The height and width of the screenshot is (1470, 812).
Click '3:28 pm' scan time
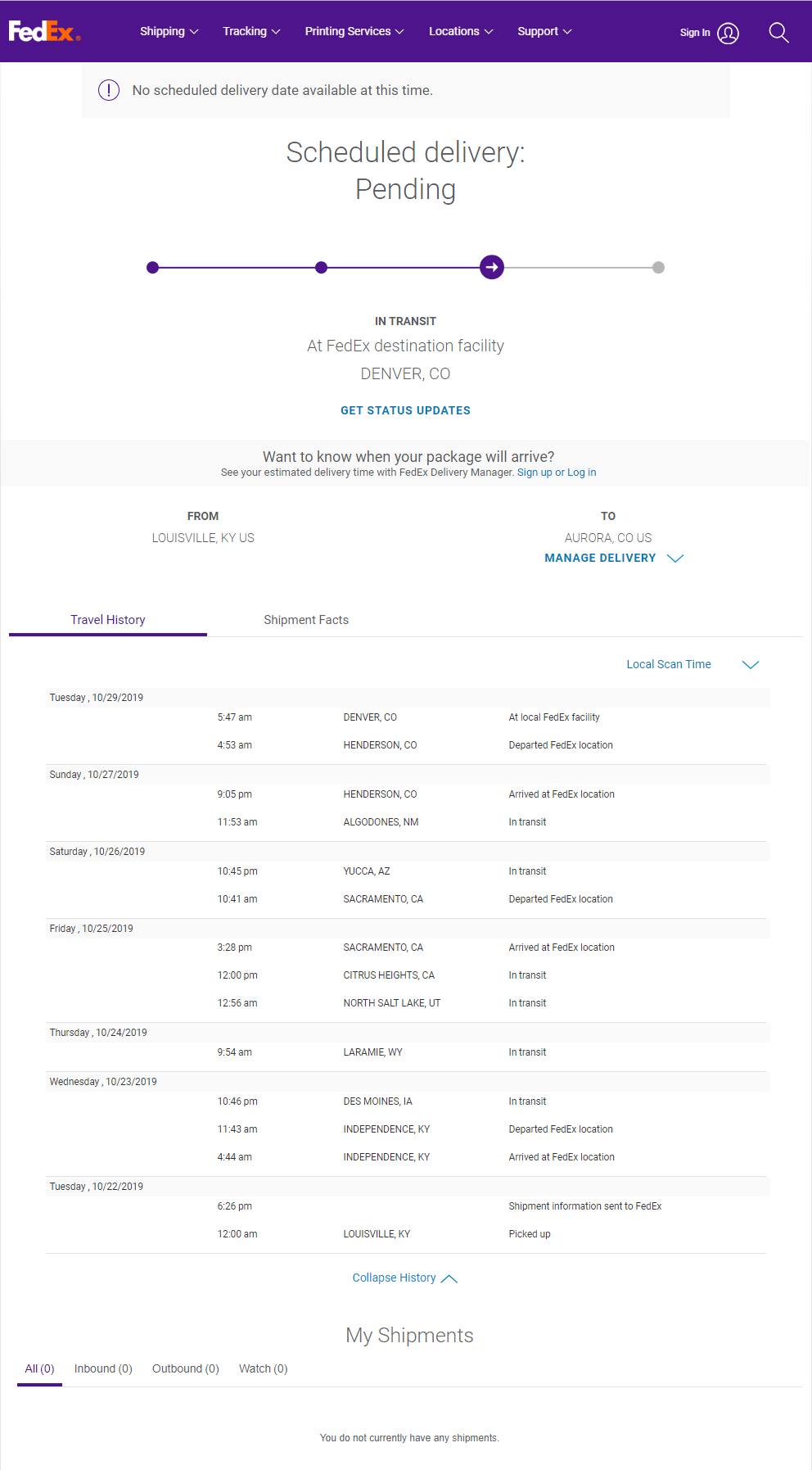tap(235, 948)
